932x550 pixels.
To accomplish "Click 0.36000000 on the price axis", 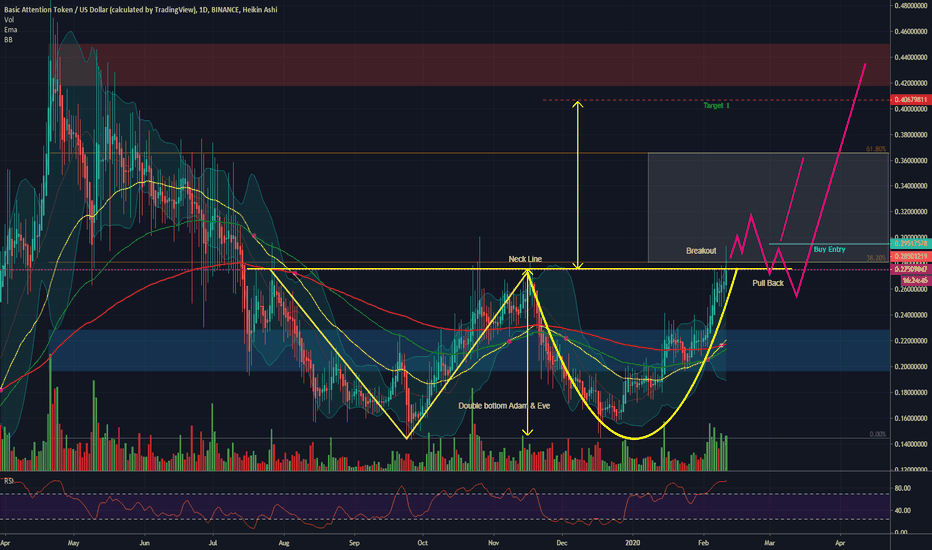I will [x=911, y=161].
